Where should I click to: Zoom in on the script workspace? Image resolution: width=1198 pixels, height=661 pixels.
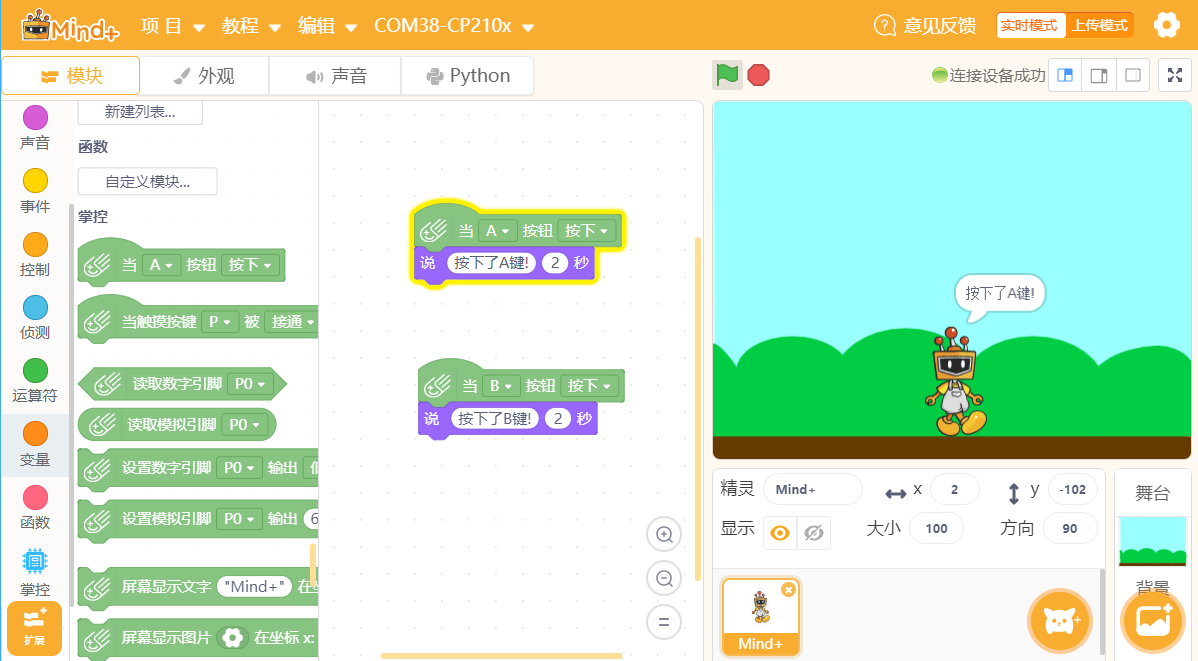click(x=664, y=534)
